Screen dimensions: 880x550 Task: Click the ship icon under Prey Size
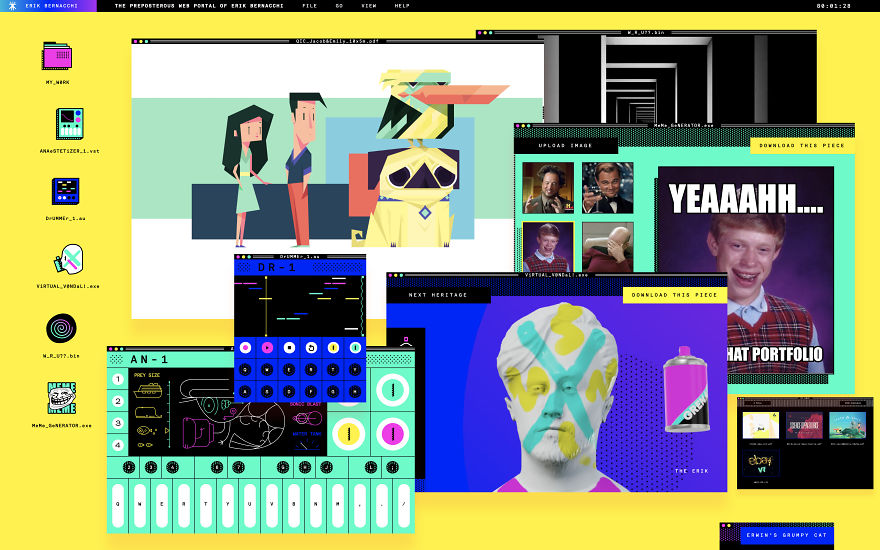[x=148, y=389]
